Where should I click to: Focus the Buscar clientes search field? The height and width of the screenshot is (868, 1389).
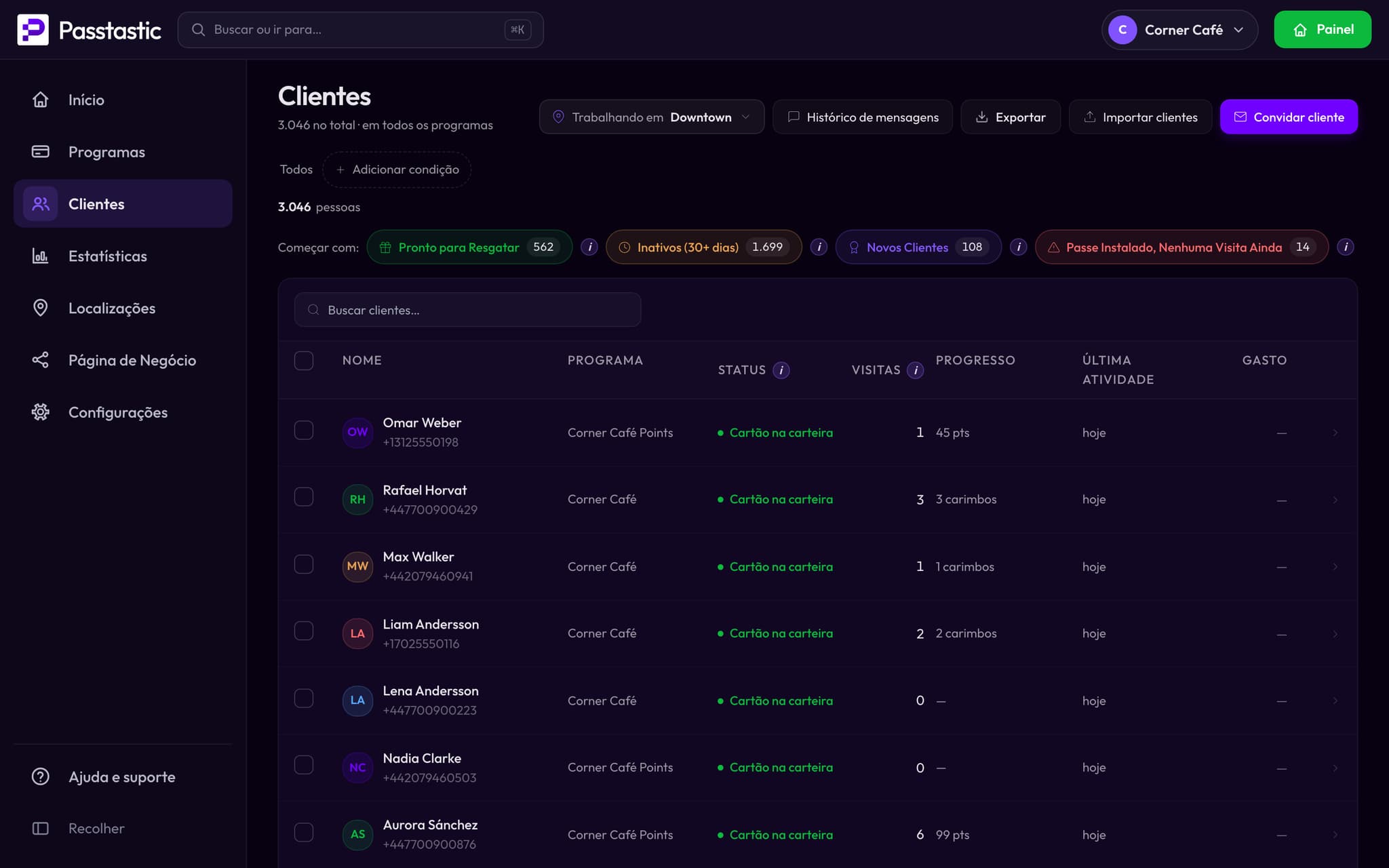point(467,310)
